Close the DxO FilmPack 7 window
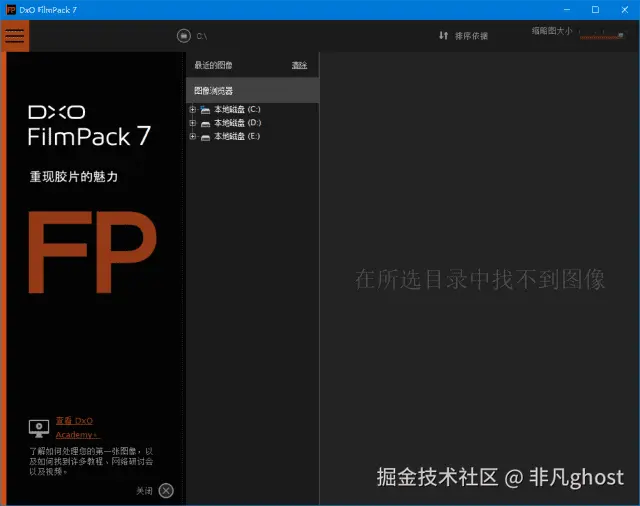Image resolution: width=640 pixels, height=506 pixels. click(624, 10)
